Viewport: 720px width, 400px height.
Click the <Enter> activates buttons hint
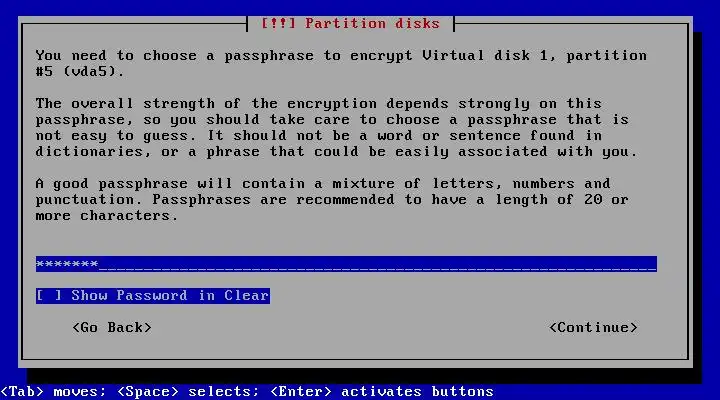pyautogui.click(x=382, y=391)
